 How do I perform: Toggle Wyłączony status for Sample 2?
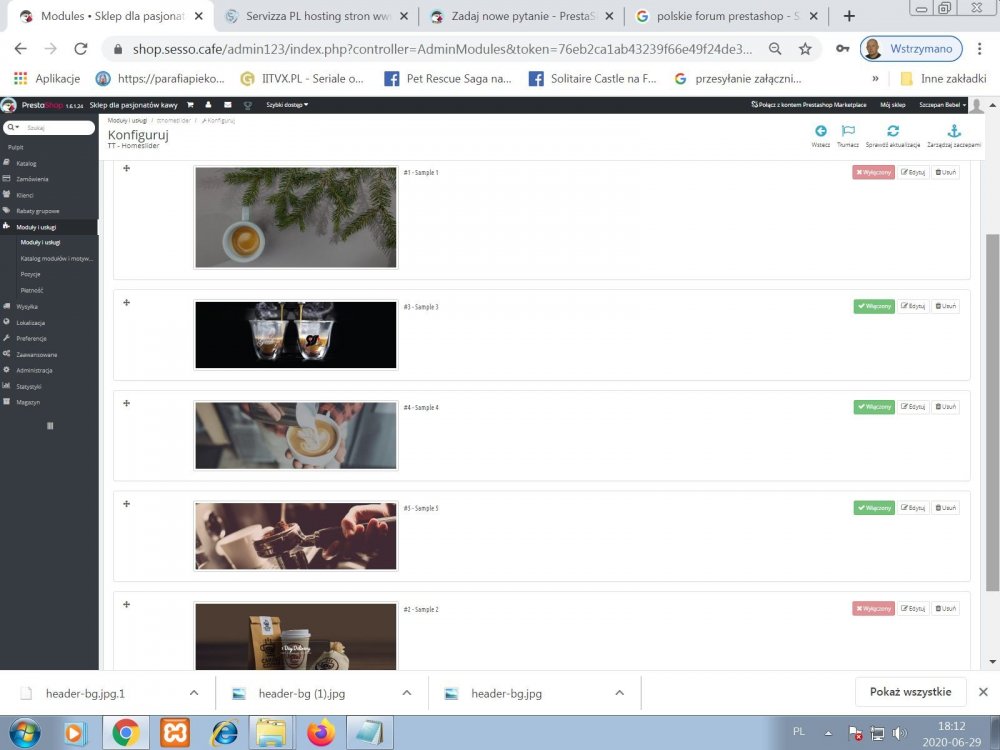pos(874,608)
